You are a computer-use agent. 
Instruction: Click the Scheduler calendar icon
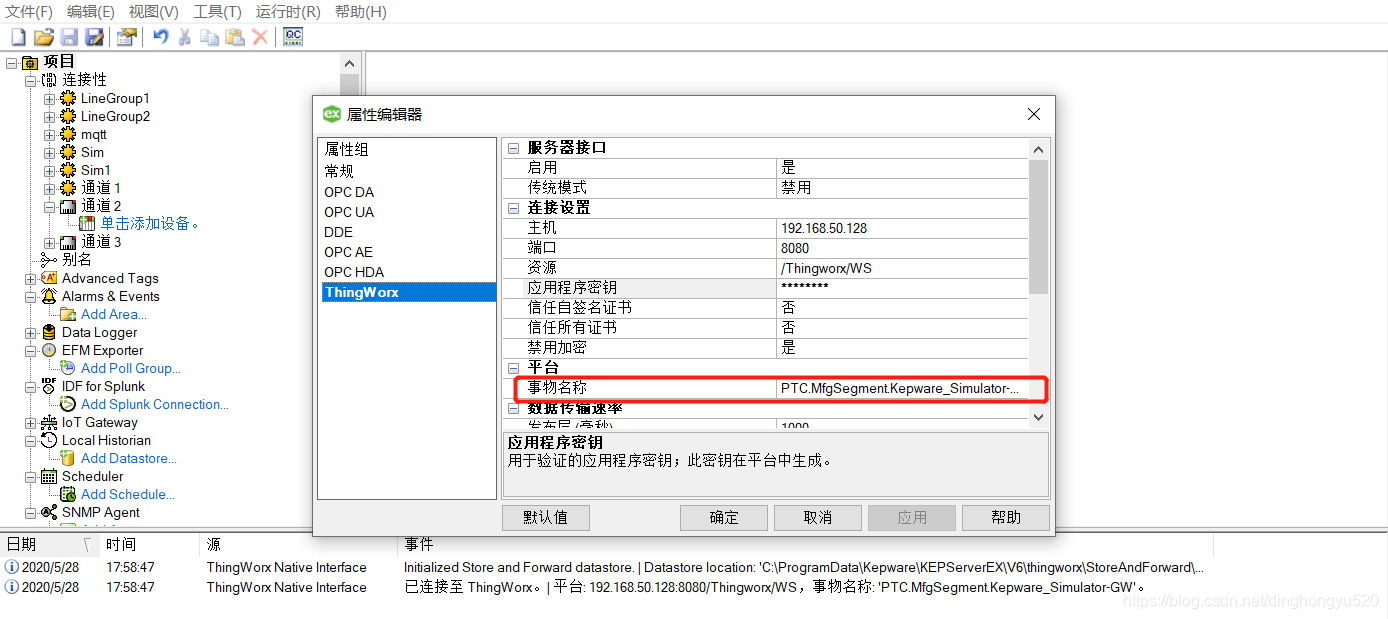point(49,476)
